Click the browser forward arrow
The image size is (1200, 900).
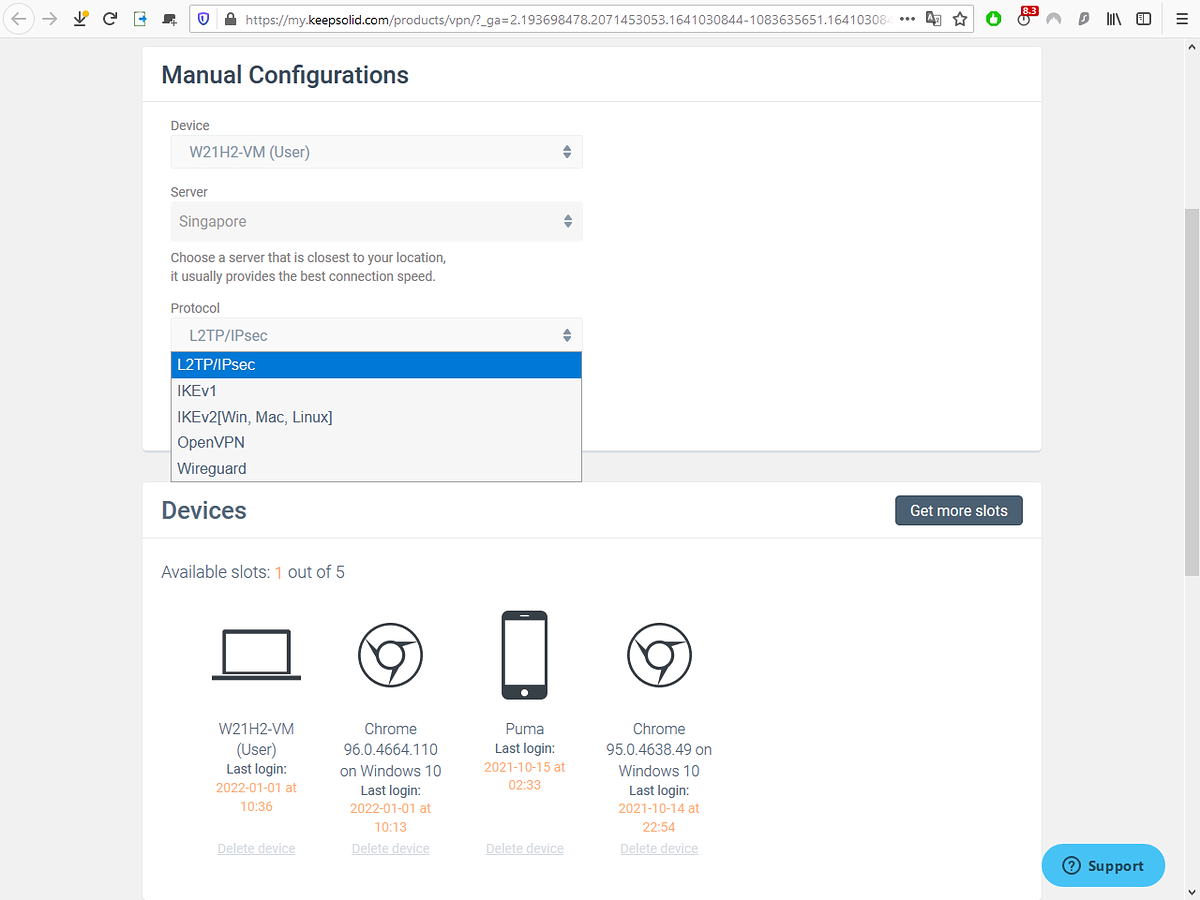(x=49, y=18)
